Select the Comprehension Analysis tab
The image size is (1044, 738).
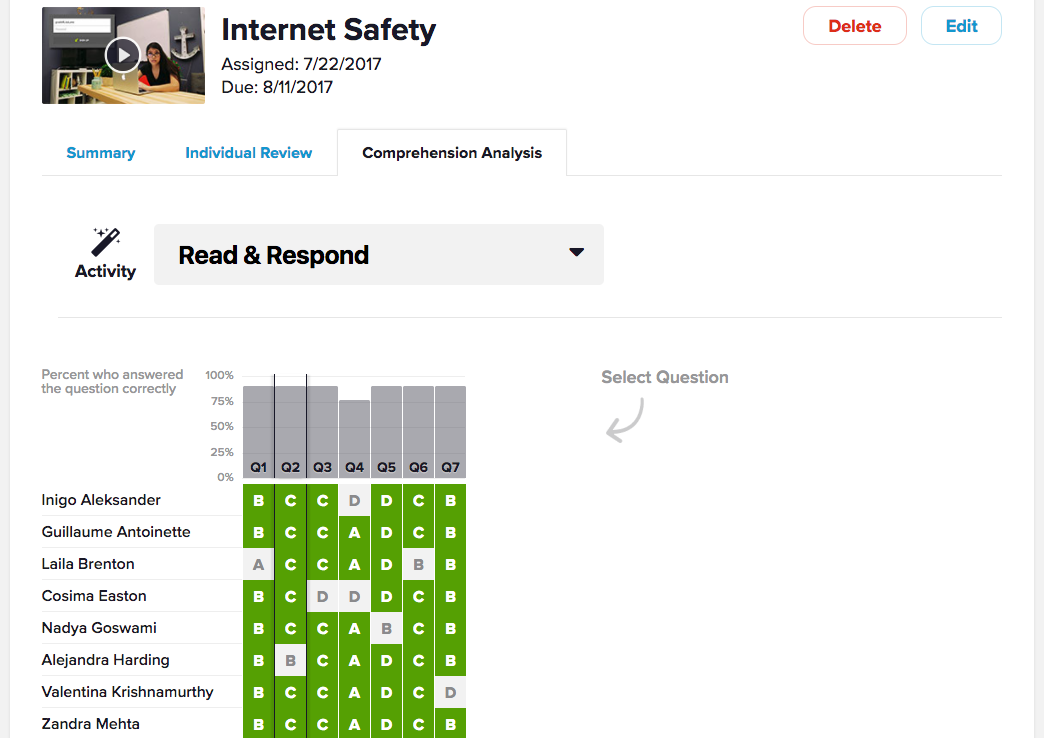tap(452, 153)
